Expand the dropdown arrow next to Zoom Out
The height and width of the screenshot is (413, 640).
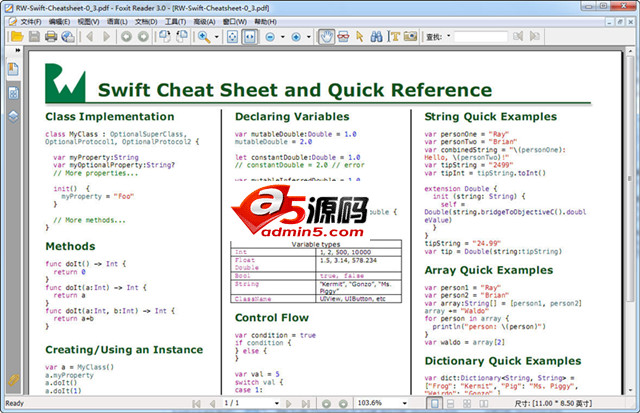tap(282, 37)
